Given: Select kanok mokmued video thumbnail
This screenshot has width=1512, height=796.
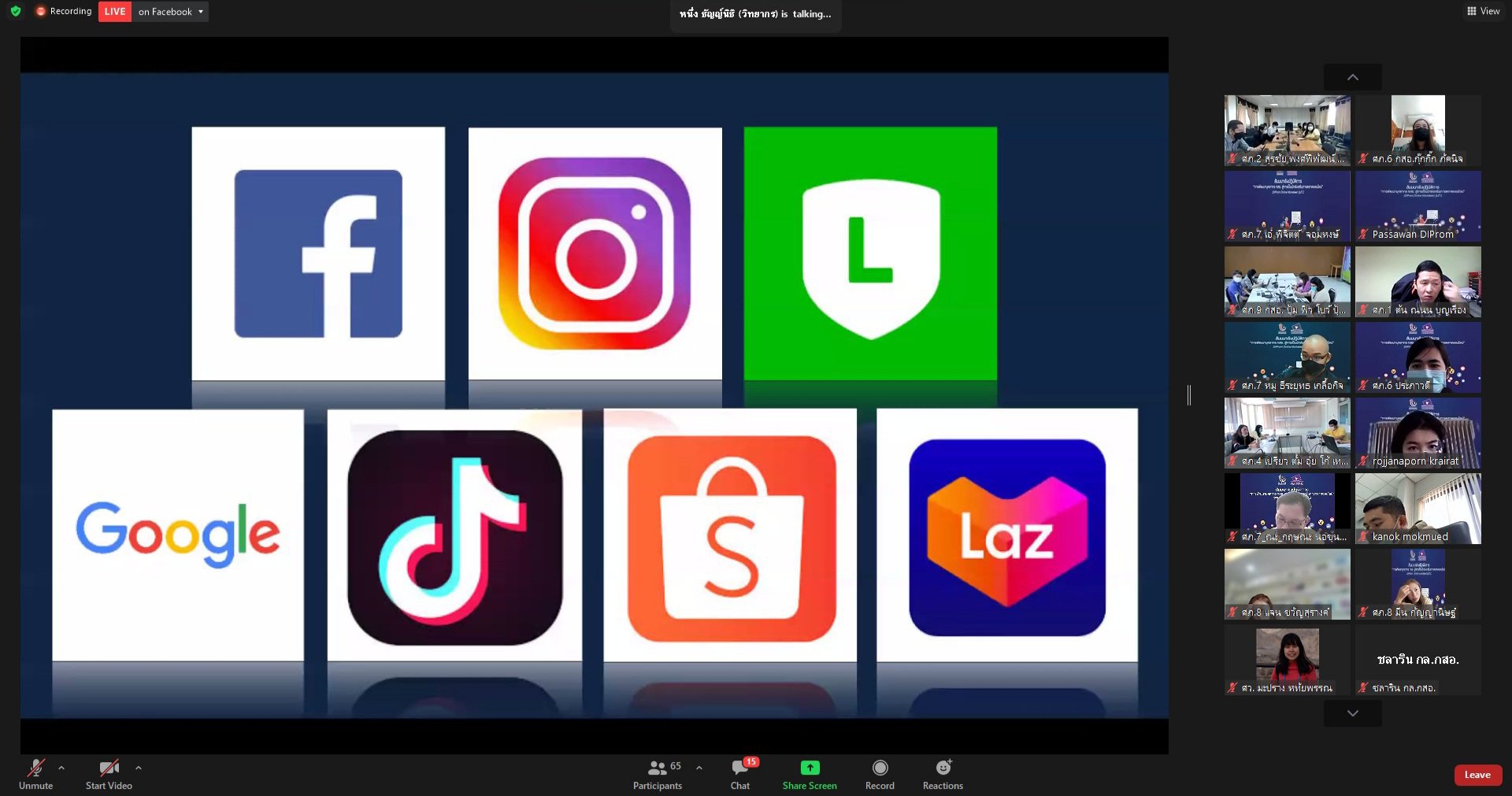Looking at the screenshot, I should [1418, 509].
